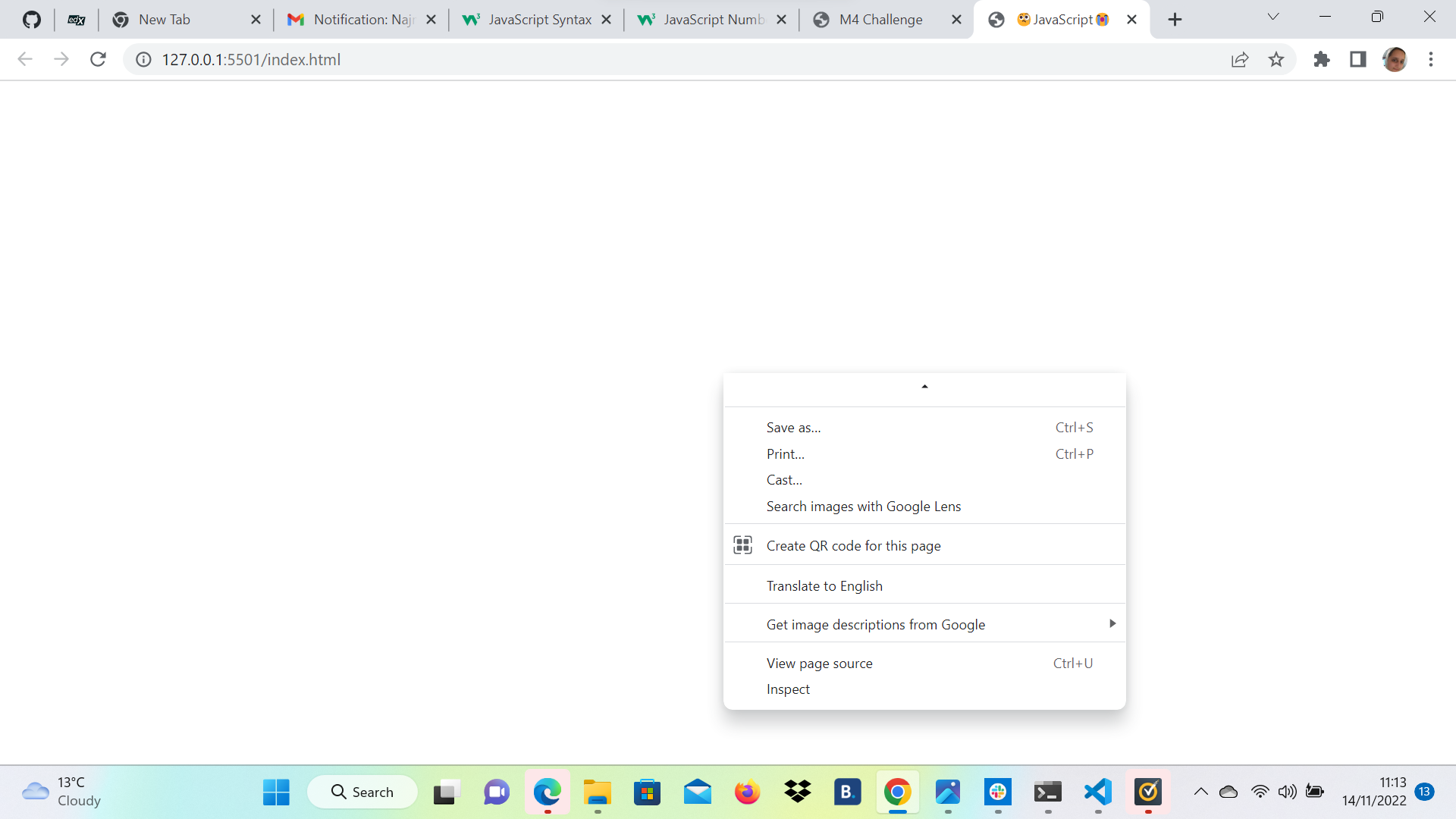Select 'Inspect' from context menu
Screen dimensions: 1456x819
788,689
